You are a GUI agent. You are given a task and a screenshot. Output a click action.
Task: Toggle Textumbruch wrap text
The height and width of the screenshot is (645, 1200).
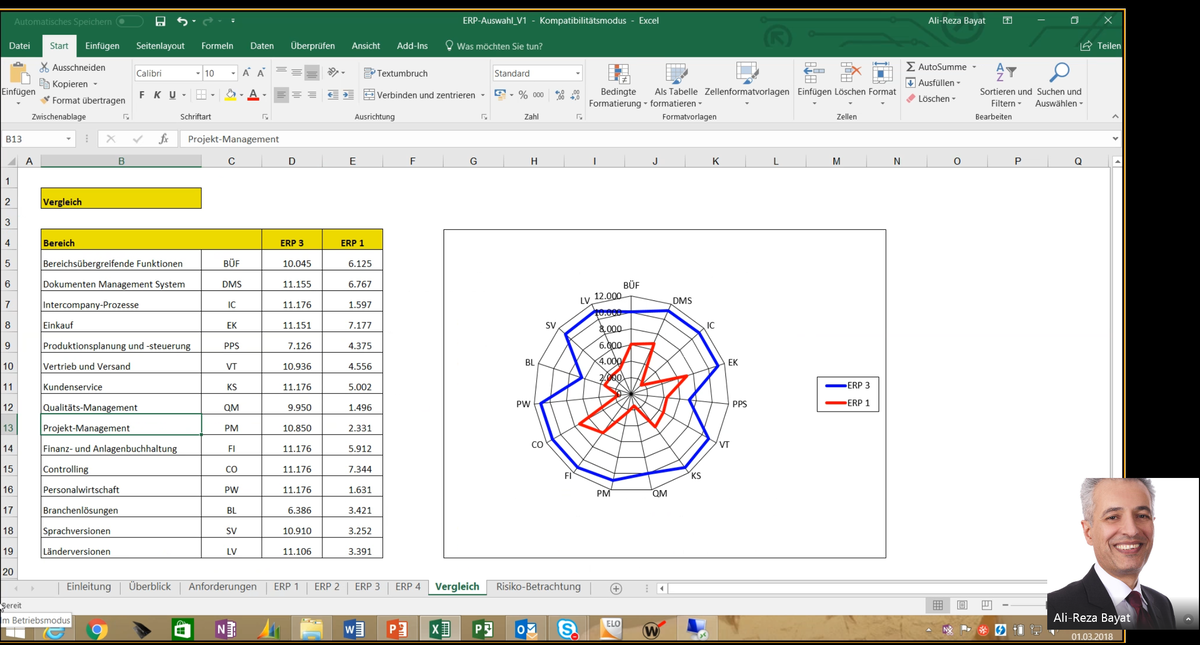coord(396,73)
